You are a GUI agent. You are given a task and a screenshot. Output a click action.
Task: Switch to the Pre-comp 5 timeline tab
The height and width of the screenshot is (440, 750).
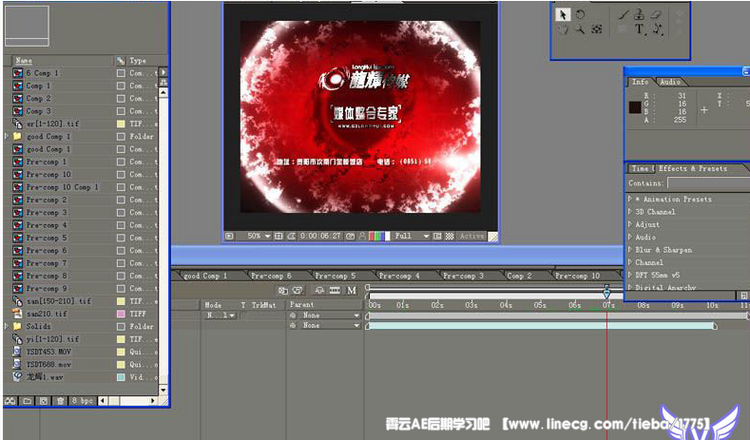pos(335,276)
